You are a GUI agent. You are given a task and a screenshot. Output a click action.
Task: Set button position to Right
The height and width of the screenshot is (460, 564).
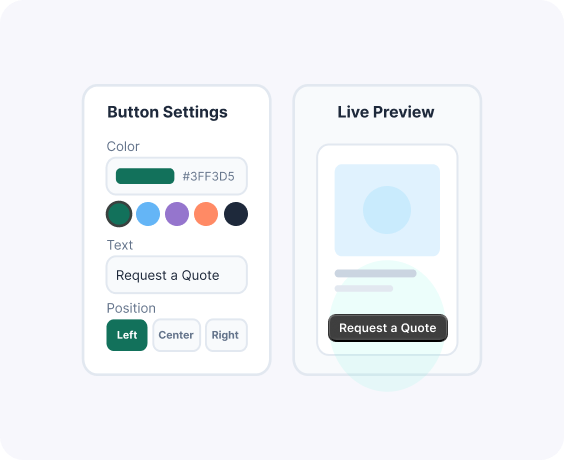coord(225,335)
